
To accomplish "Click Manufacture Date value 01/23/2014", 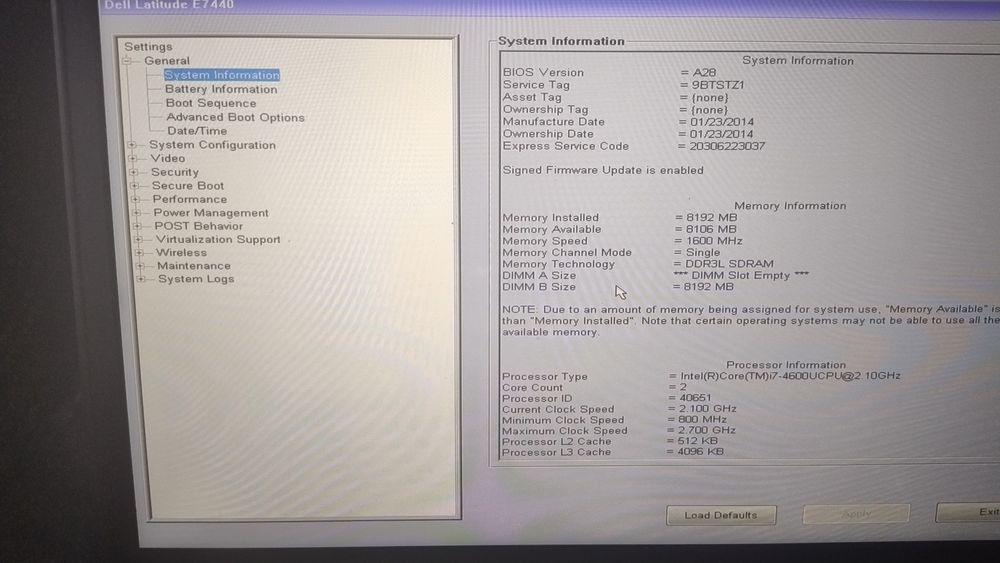I will [721, 122].
